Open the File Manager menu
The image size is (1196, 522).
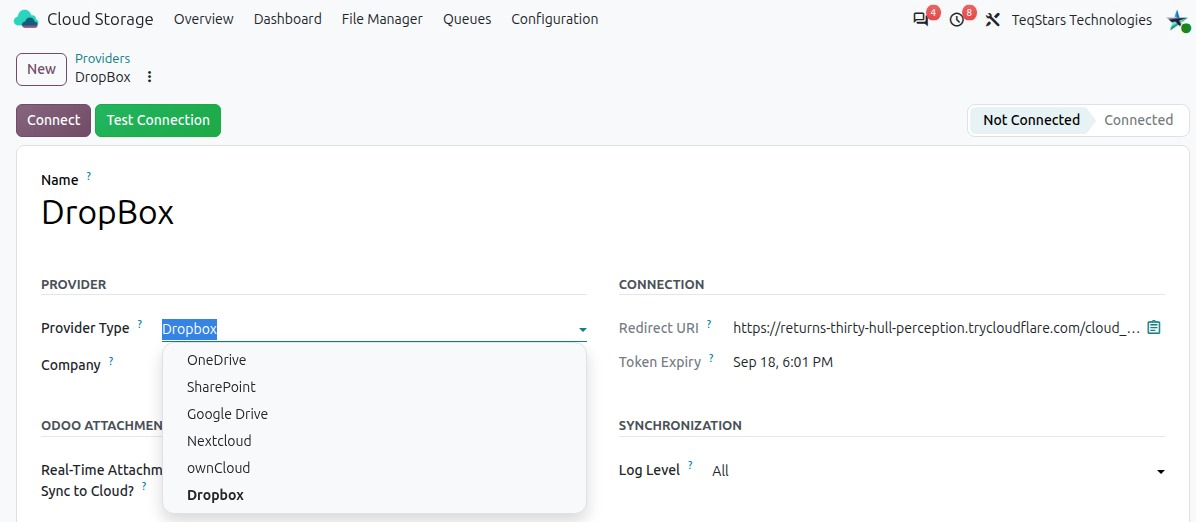pyautogui.click(x=382, y=19)
